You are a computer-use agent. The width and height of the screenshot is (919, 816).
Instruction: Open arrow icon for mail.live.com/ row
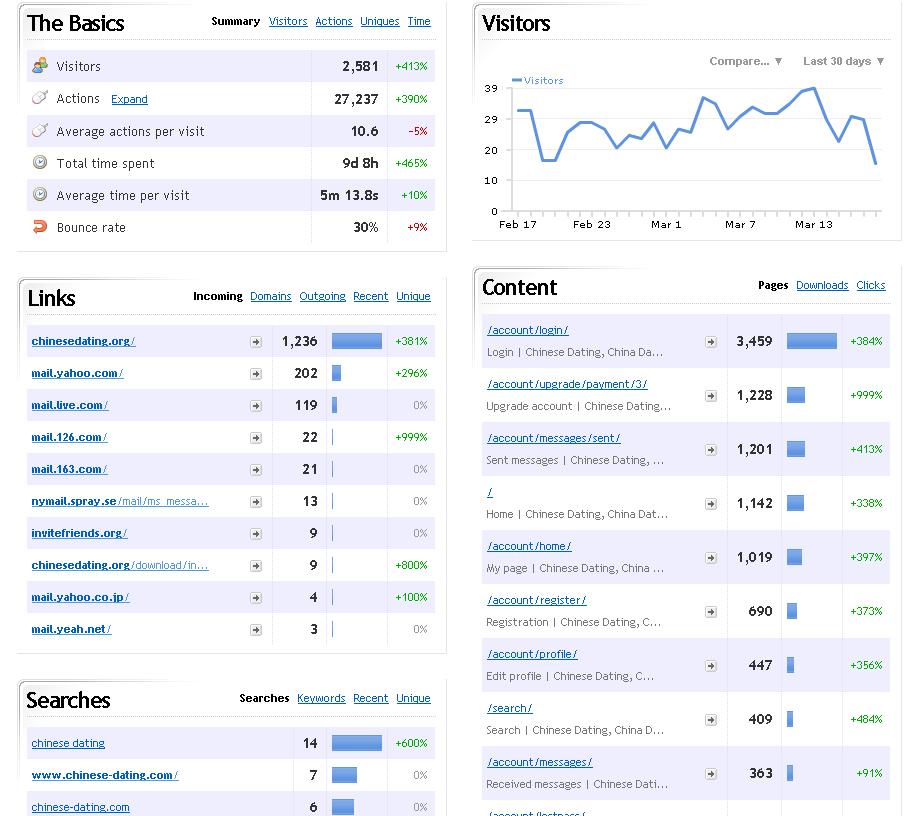256,406
